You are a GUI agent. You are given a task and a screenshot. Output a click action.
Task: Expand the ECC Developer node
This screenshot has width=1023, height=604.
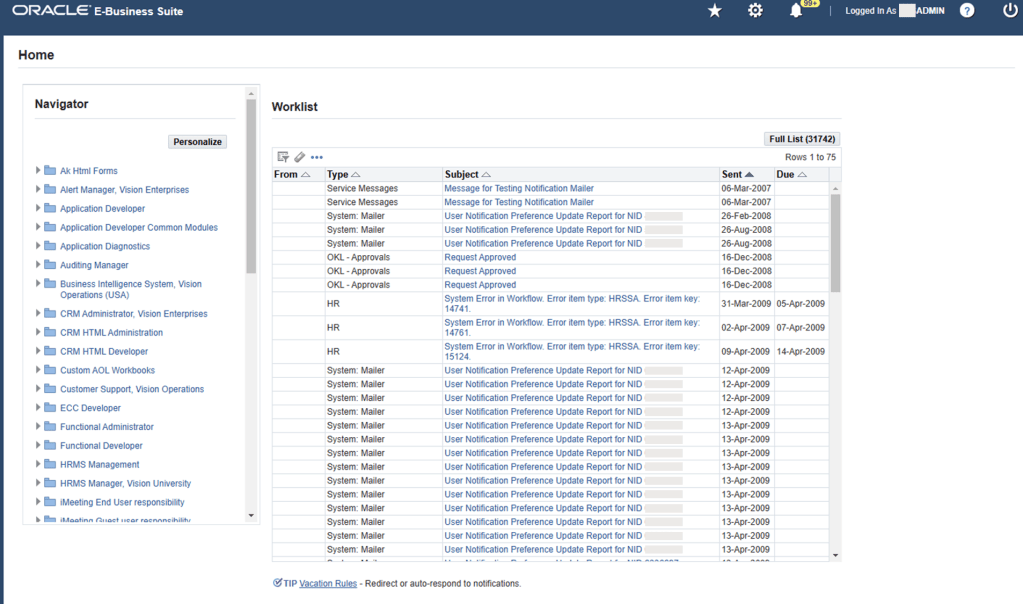[38, 408]
